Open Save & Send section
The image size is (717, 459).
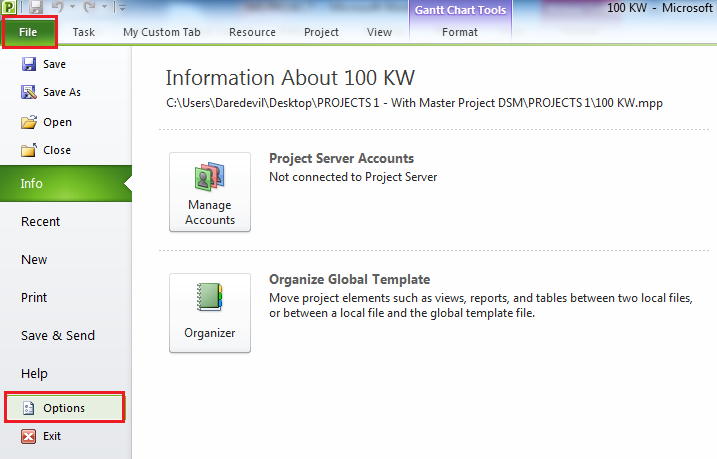58,336
